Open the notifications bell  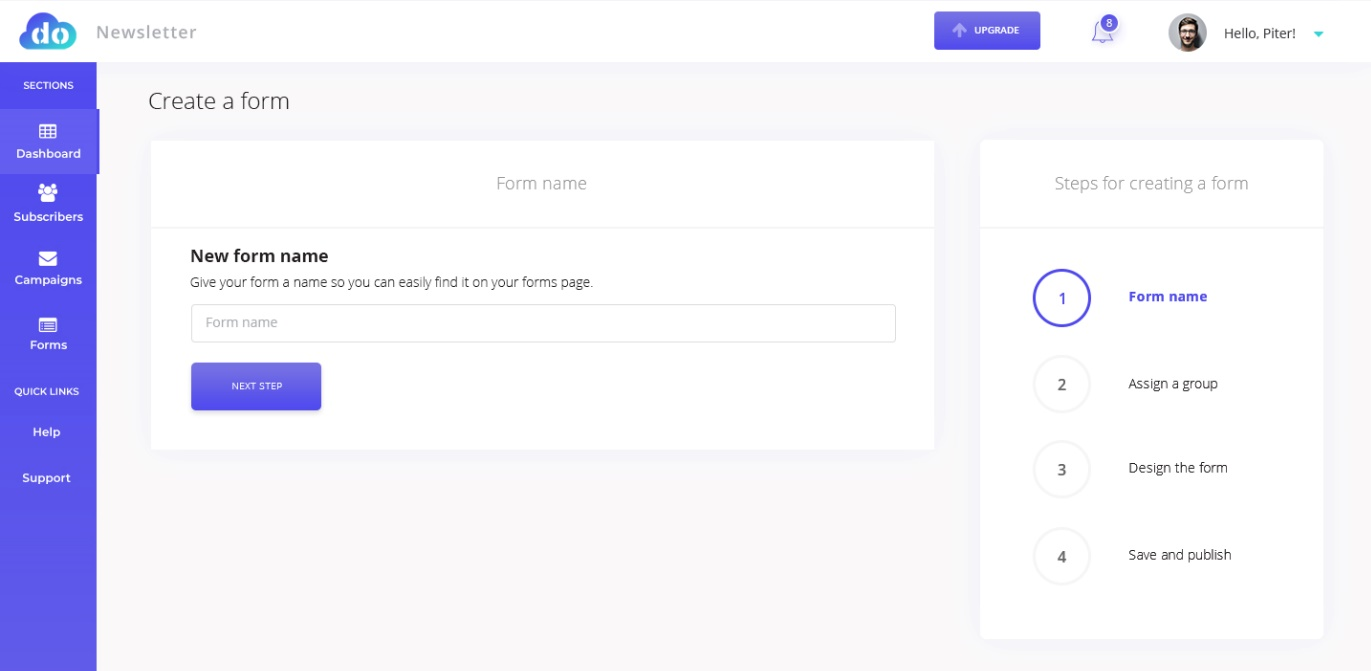pos(1102,32)
